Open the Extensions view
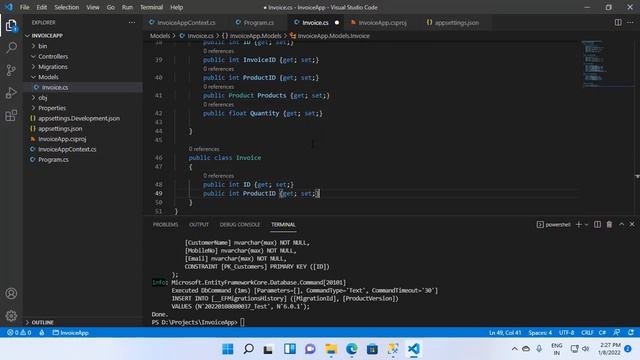The width and height of the screenshot is (640, 360). click(x=11, y=116)
